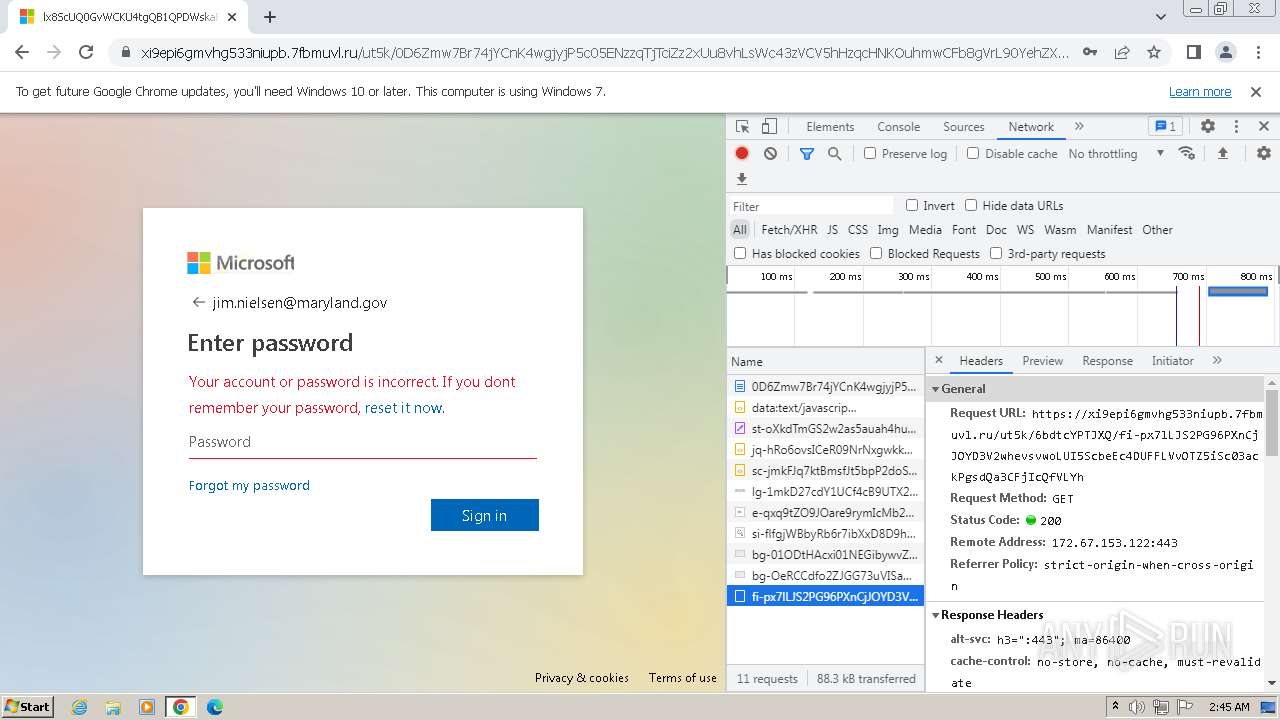The height and width of the screenshot is (720, 1280).
Task: Filter requests by Img type
Action: tap(888, 230)
